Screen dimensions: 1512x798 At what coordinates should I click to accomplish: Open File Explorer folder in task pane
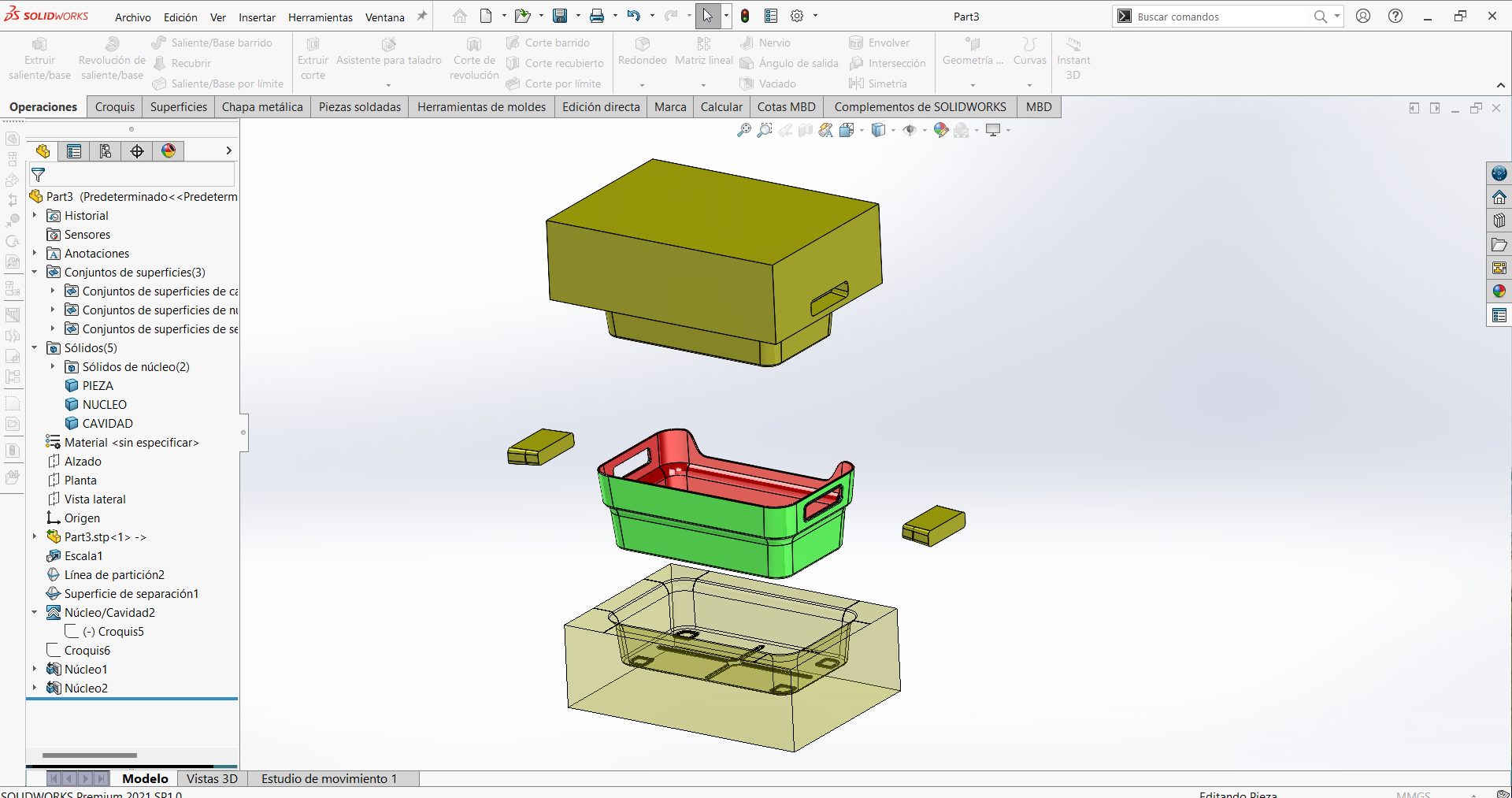click(x=1499, y=244)
